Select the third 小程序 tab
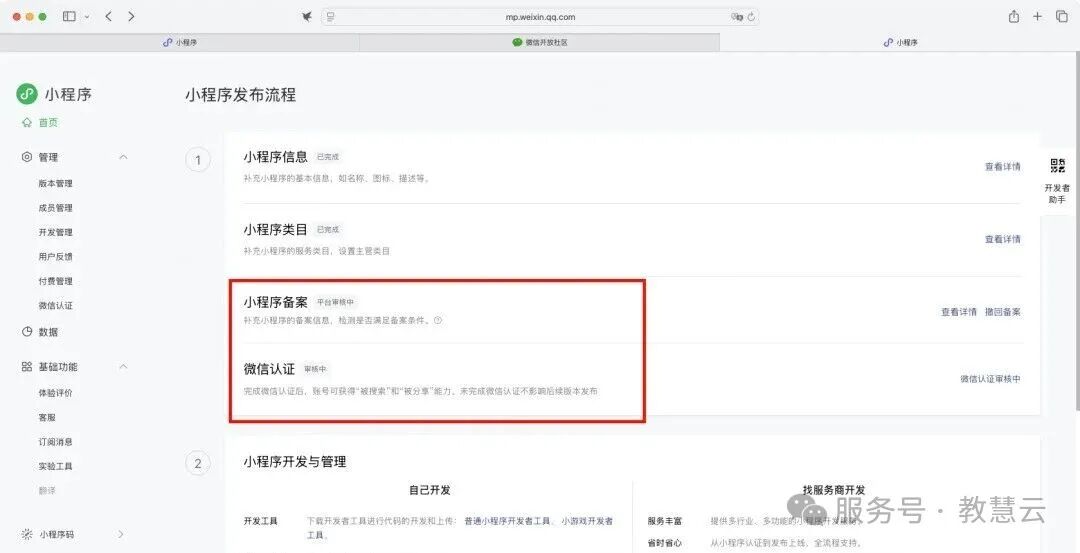This screenshot has width=1080, height=553. click(x=900, y=42)
